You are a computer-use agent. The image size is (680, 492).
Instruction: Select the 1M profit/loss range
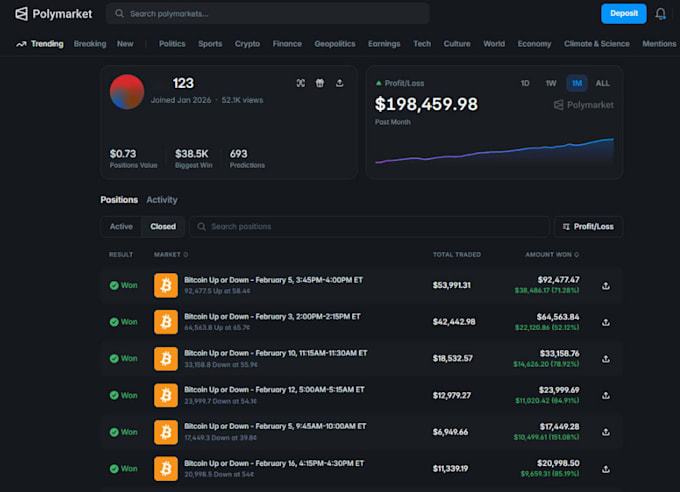coord(577,83)
